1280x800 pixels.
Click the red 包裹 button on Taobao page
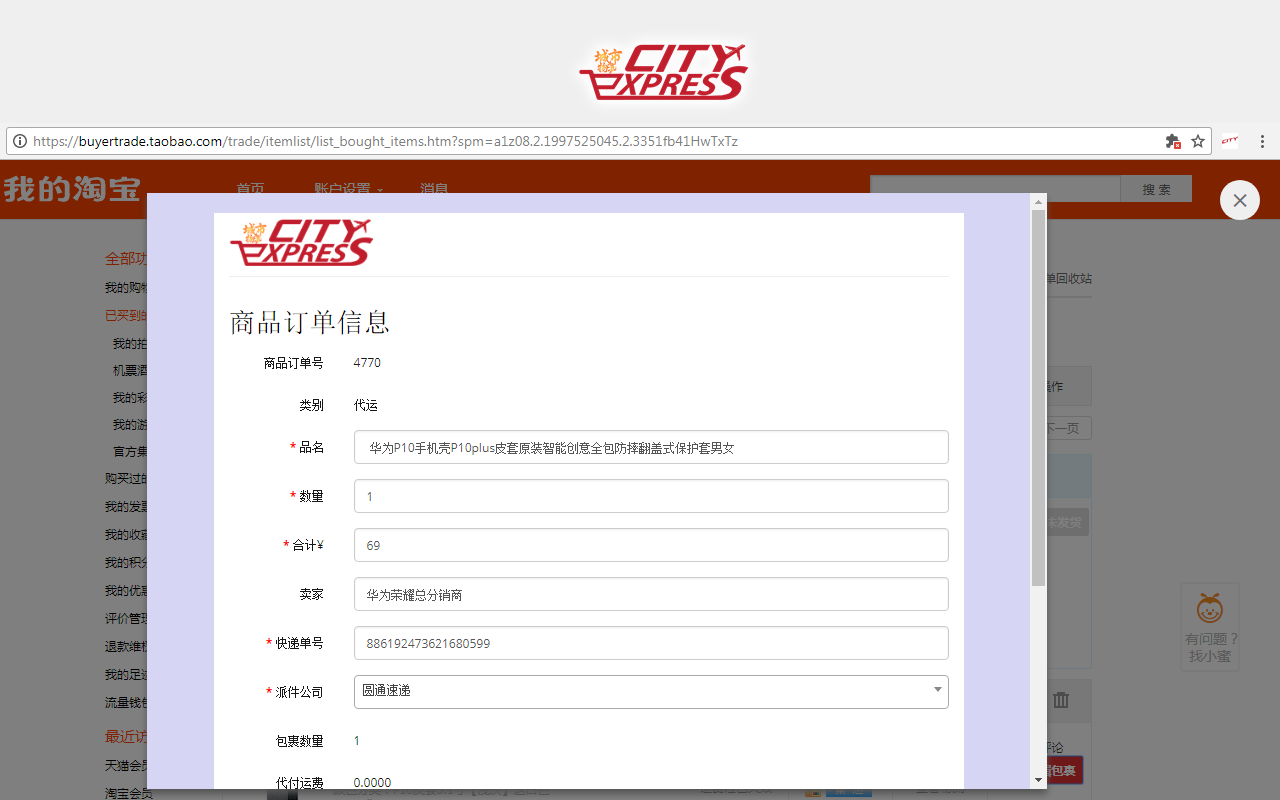(x=1064, y=770)
